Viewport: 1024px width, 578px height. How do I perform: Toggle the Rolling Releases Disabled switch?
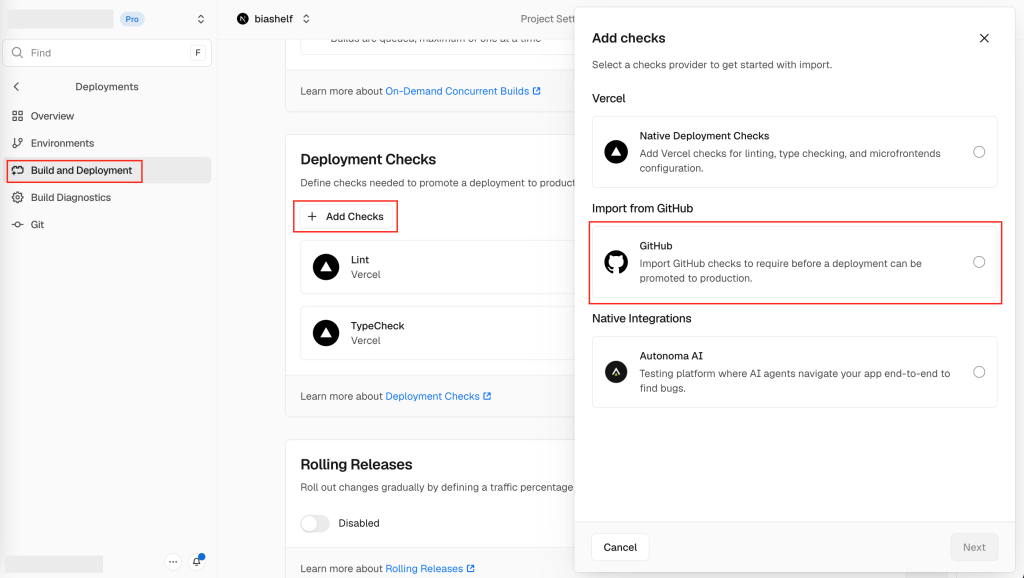coord(315,524)
